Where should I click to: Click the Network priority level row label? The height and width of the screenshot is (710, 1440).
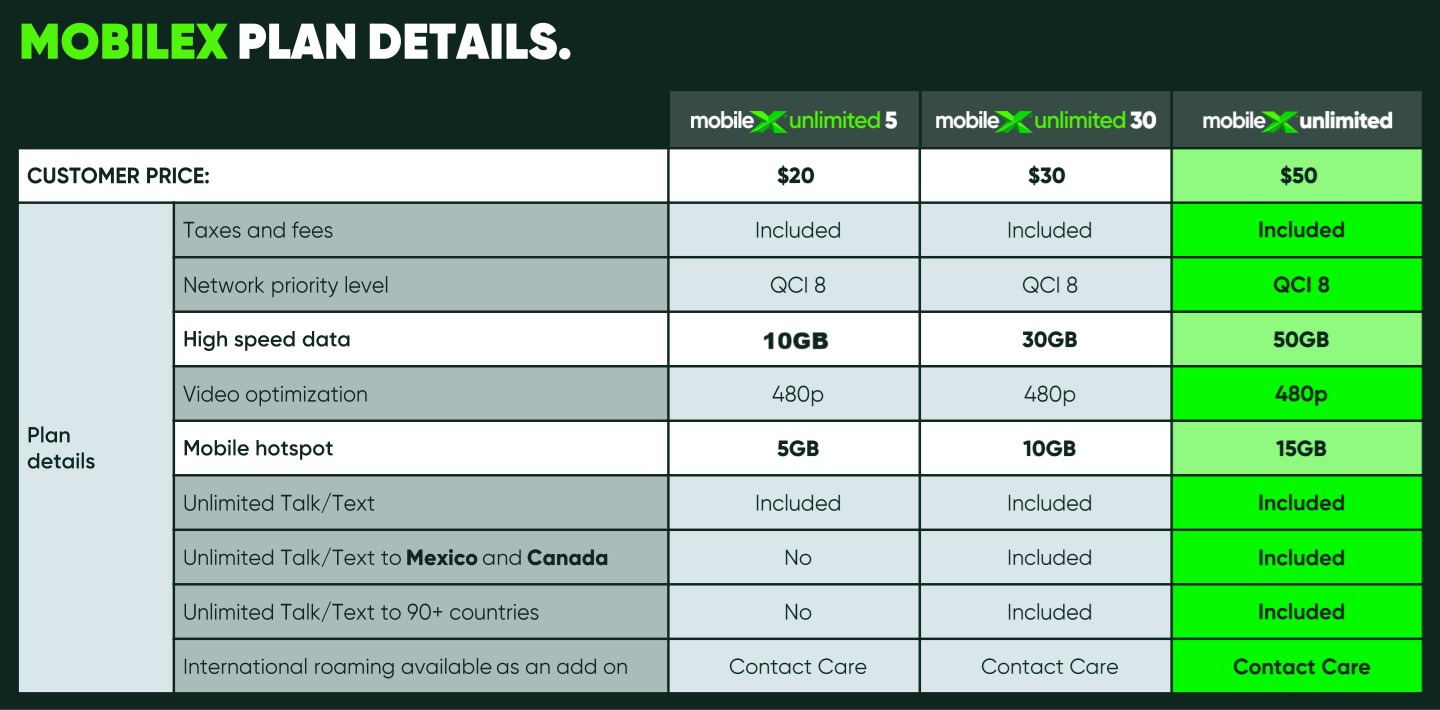click(x=286, y=285)
